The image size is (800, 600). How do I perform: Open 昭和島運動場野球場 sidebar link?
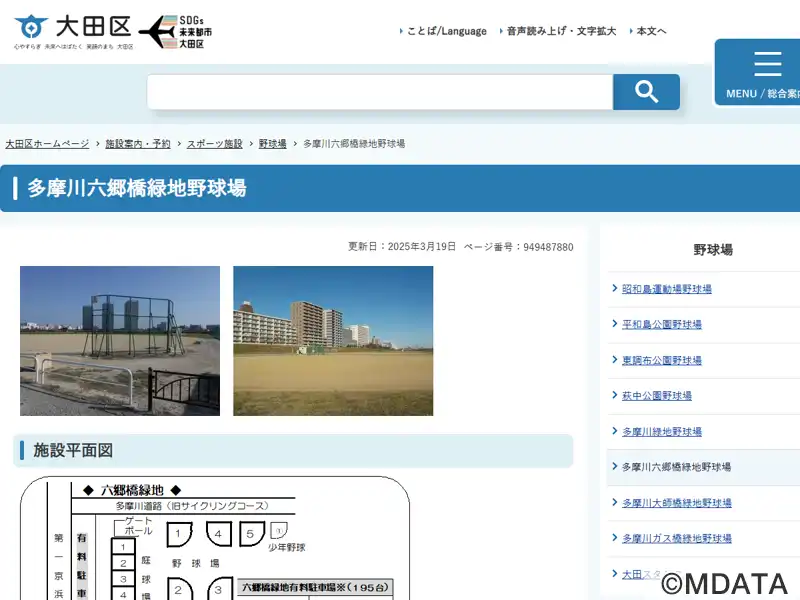666,289
